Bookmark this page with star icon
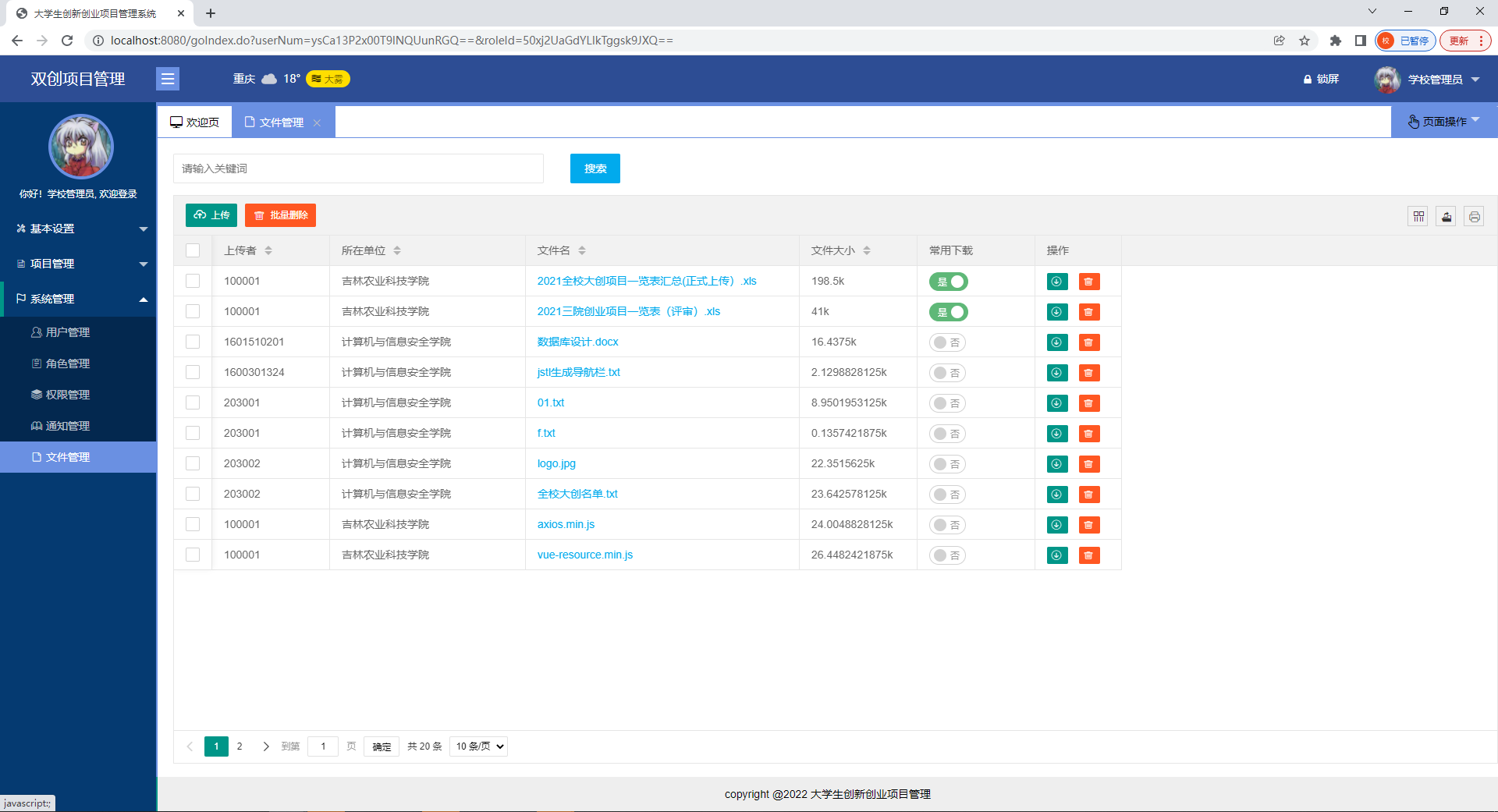The image size is (1498, 812). tap(1305, 41)
